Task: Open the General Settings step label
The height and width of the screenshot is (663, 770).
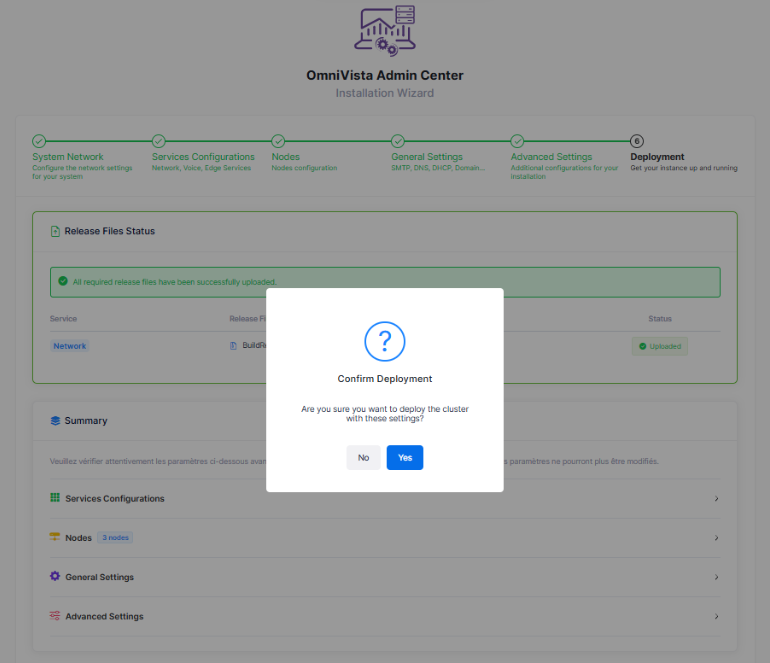Action: pos(427,157)
